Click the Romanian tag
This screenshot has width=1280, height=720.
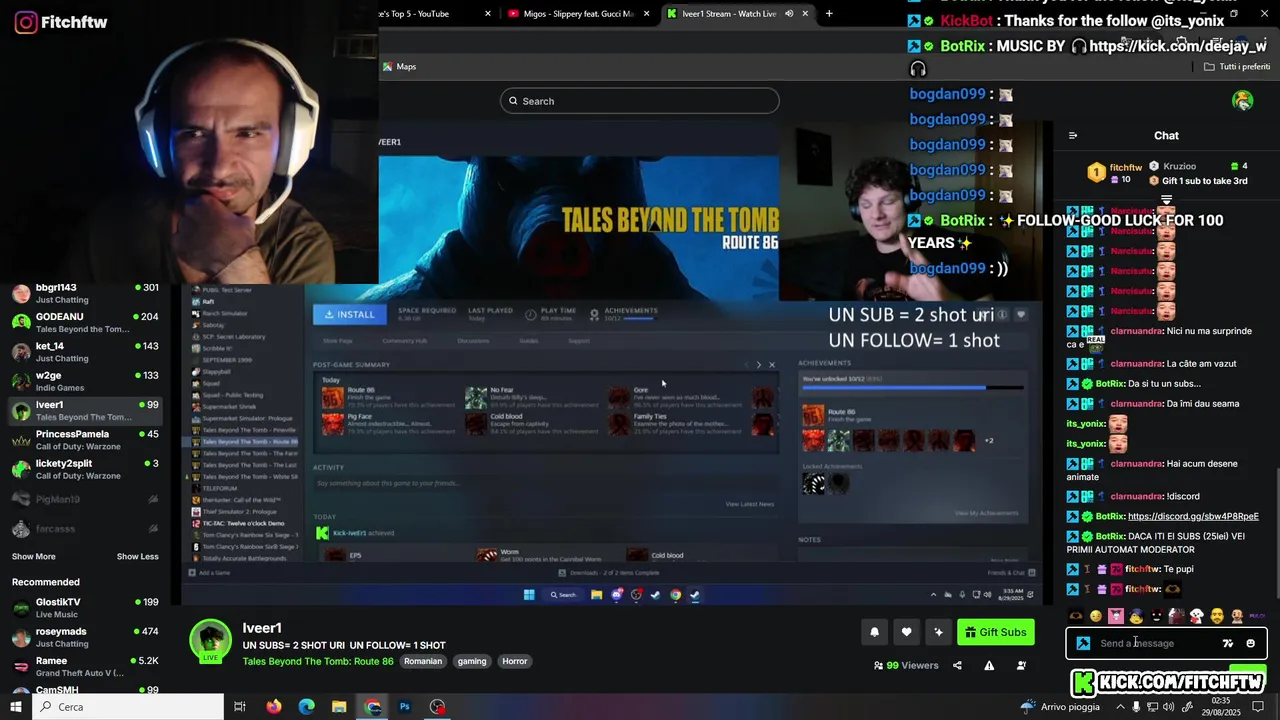click(423, 661)
